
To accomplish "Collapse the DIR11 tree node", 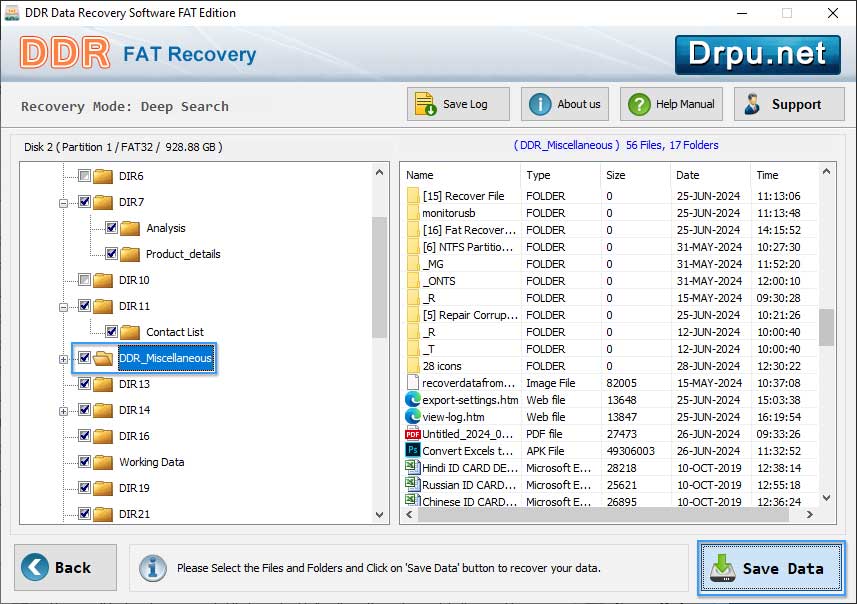I will coord(63,307).
